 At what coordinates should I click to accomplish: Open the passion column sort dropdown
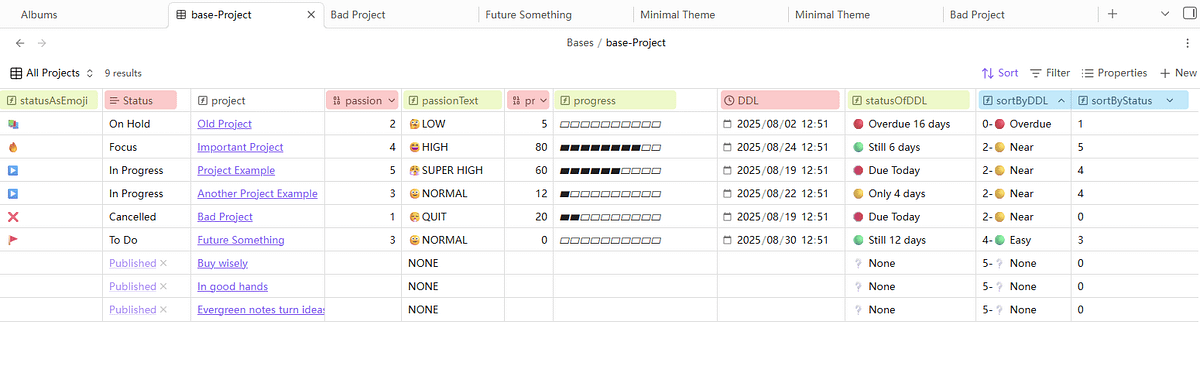(x=391, y=101)
